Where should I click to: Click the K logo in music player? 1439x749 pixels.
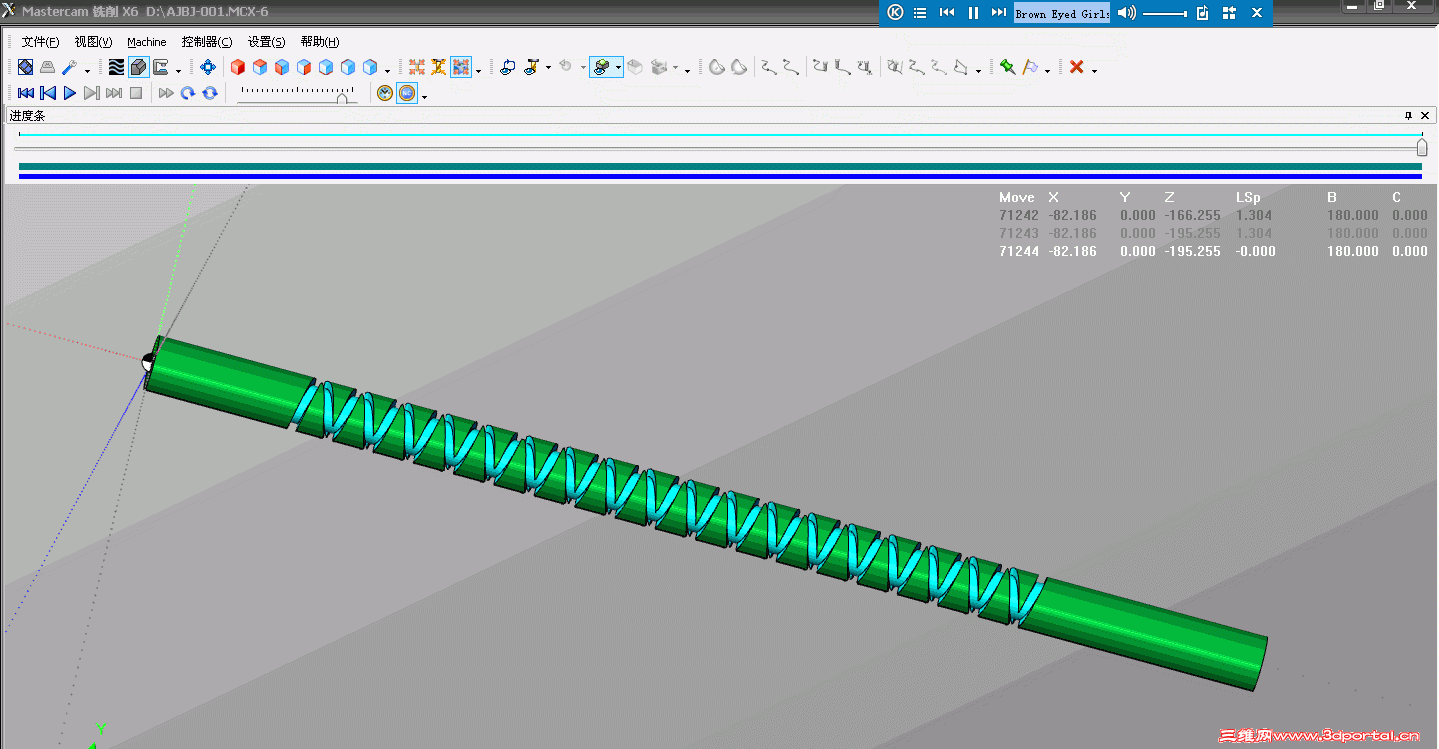[895, 13]
